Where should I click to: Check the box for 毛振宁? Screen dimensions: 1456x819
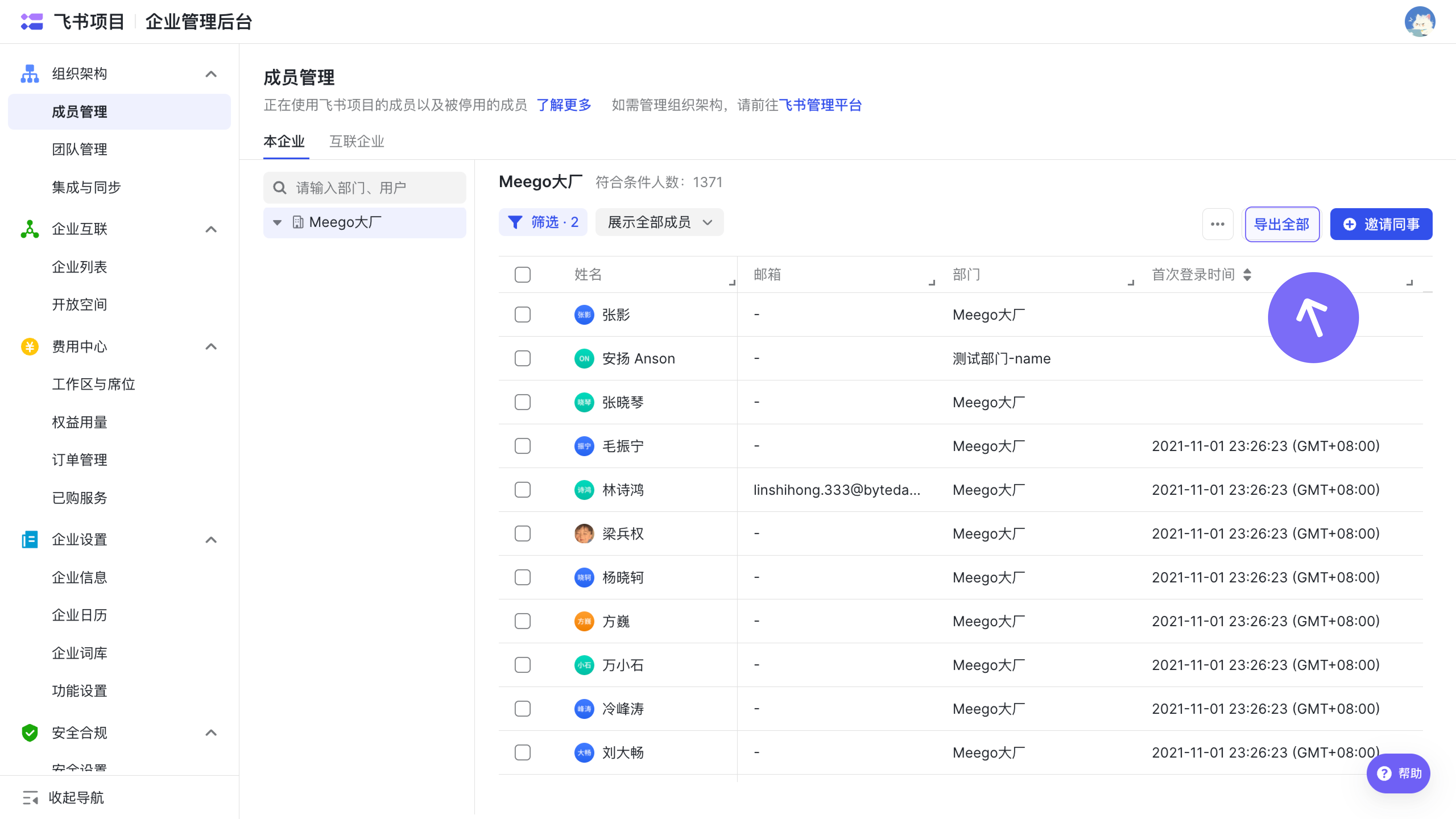pyautogui.click(x=523, y=446)
